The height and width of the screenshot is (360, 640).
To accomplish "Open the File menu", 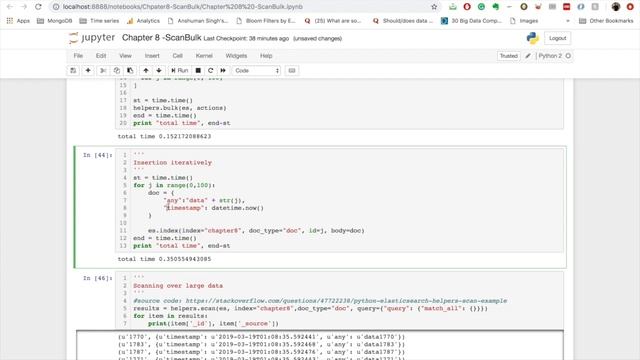I will 78,56.
